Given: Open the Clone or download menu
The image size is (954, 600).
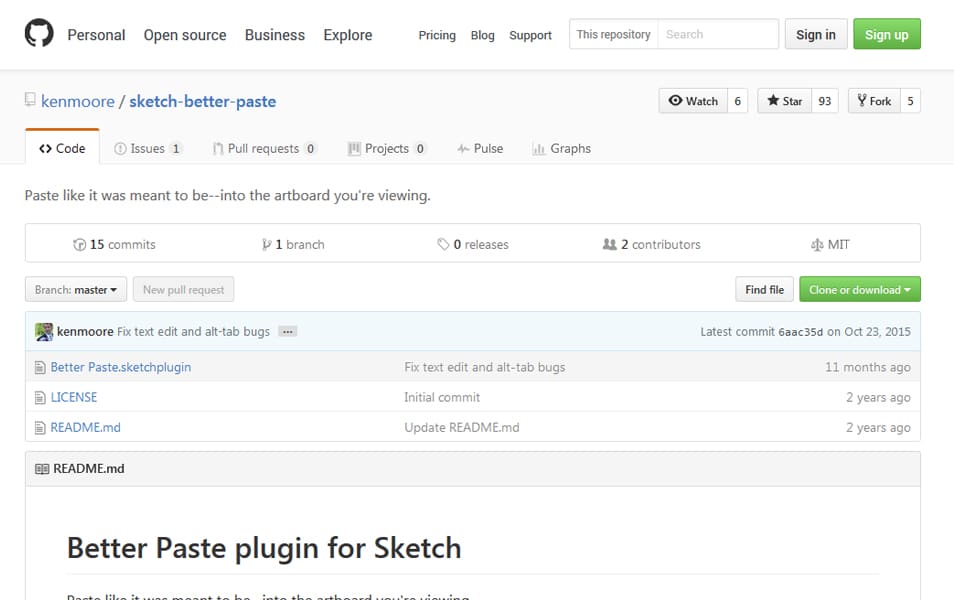Looking at the screenshot, I should (x=859, y=289).
